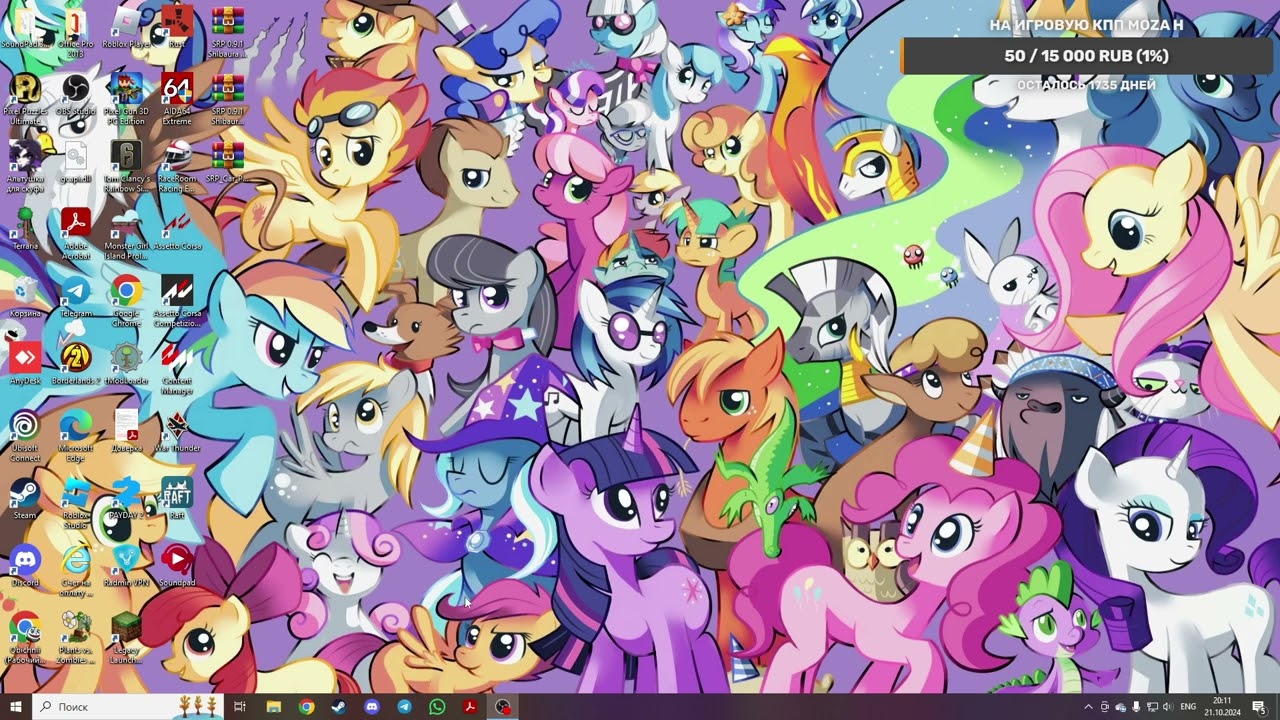This screenshot has width=1280, height=720.
Task: Select the tModLoader desktop icon
Action: pos(126,364)
